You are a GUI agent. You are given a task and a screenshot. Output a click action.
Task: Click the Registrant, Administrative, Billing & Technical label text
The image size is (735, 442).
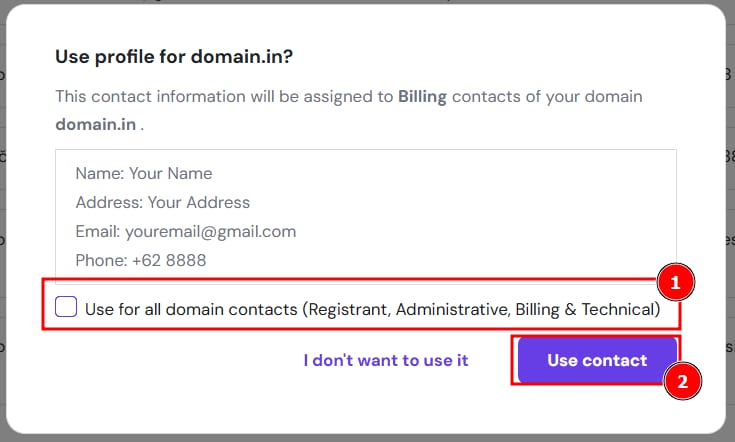point(481,309)
